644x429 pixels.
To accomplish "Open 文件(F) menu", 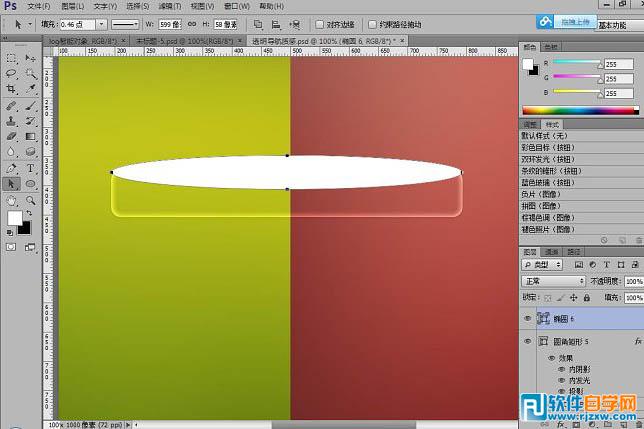I will (39, 6).
